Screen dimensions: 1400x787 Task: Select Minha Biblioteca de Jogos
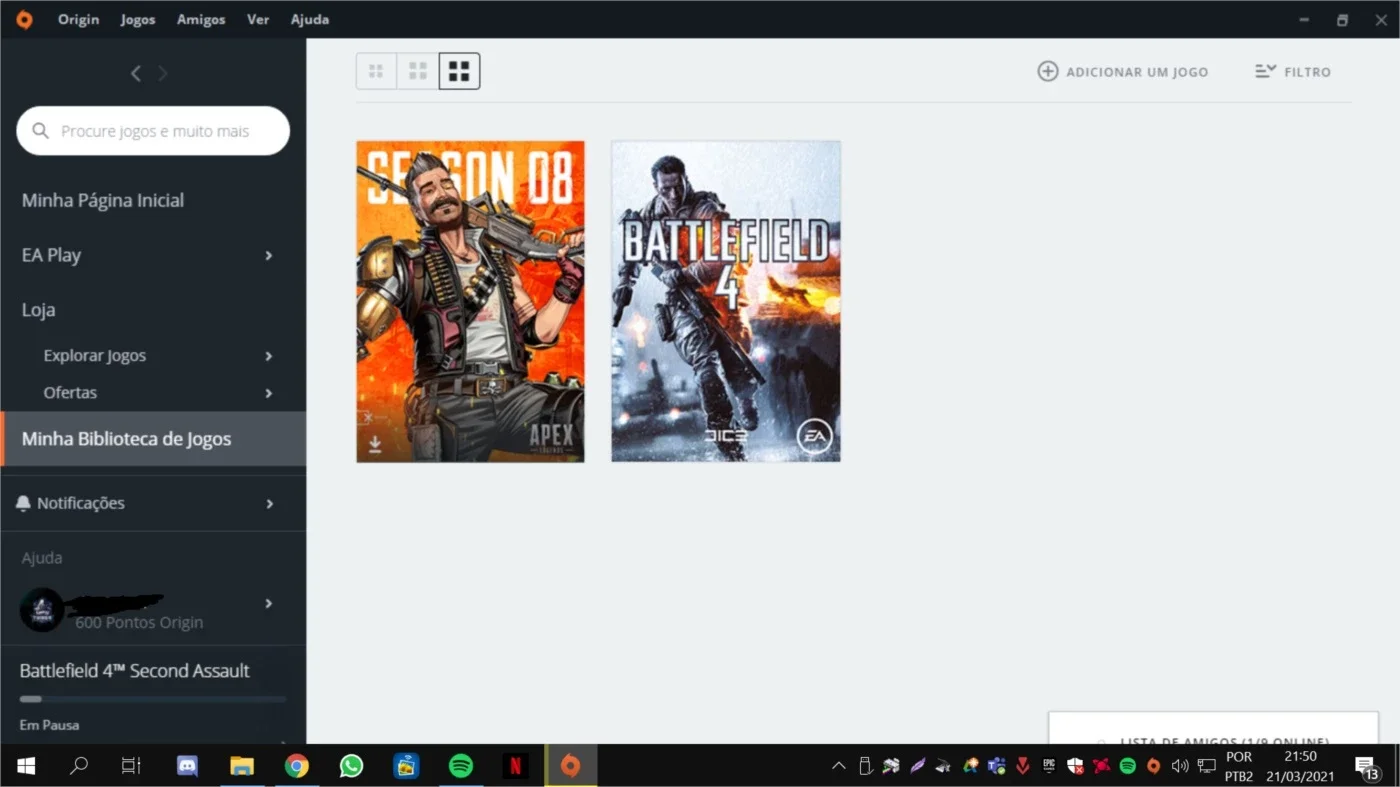[x=153, y=439]
